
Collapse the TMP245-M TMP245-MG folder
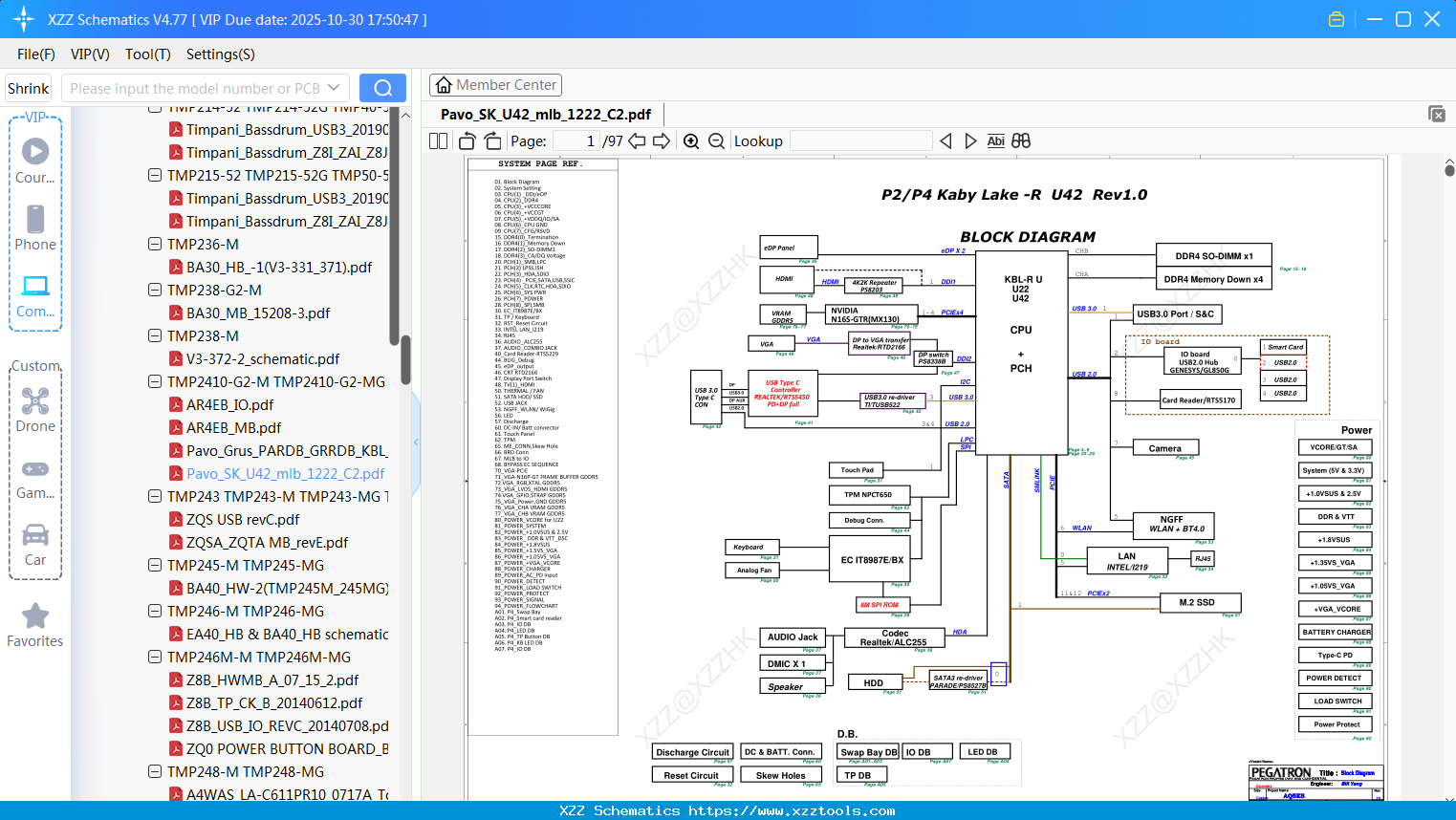pos(155,565)
